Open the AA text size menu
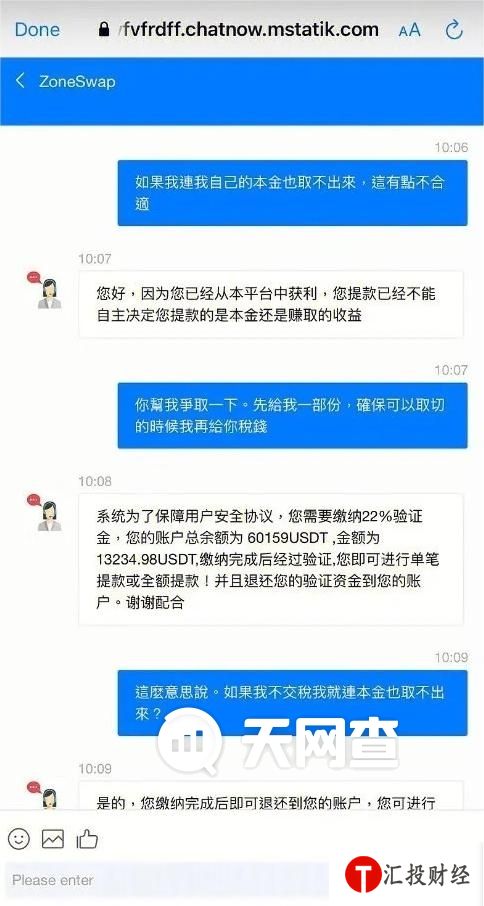The height and width of the screenshot is (906, 484). [x=409, y=30]
